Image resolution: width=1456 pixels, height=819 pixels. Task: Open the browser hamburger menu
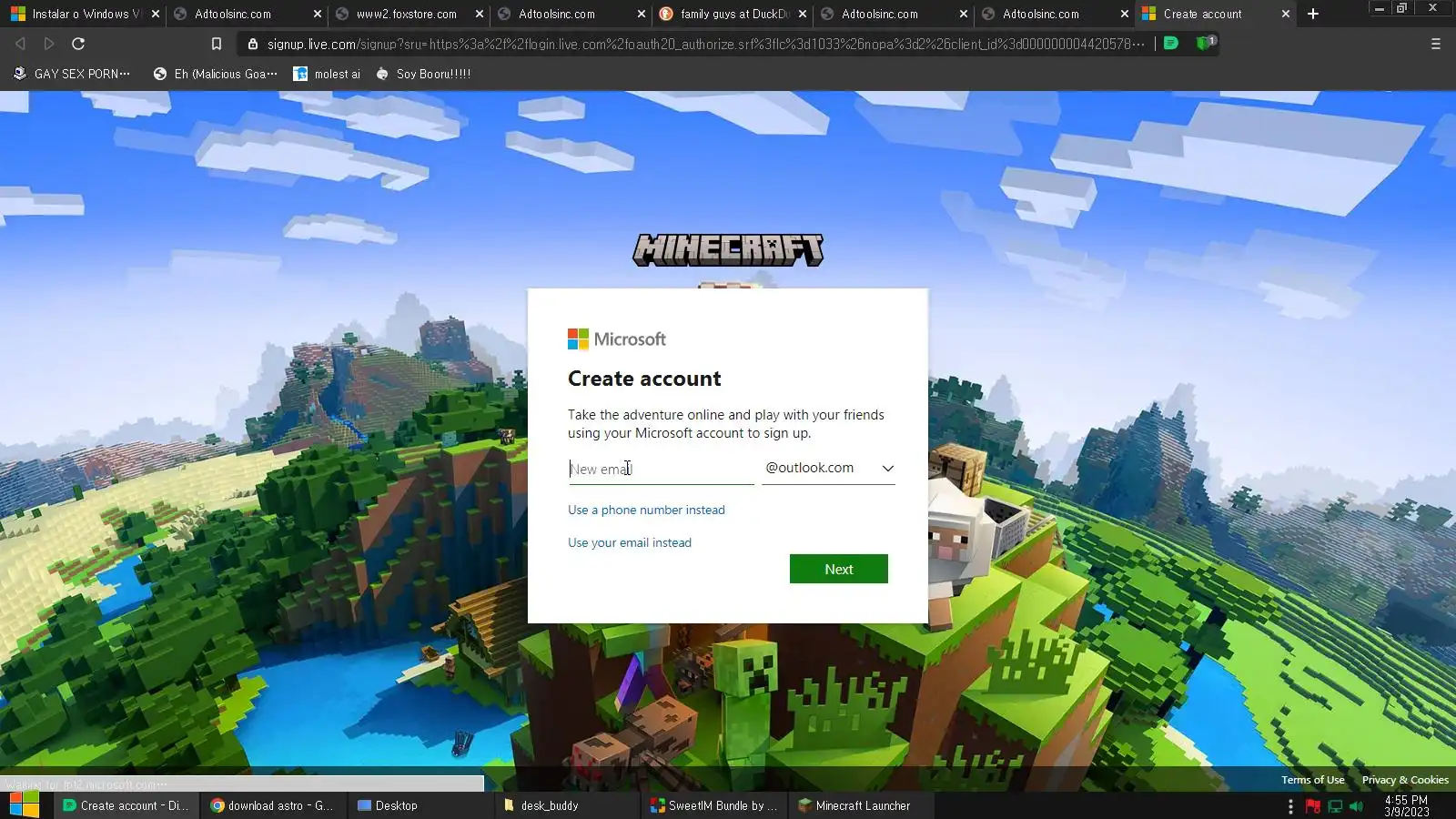point(1436,44)
